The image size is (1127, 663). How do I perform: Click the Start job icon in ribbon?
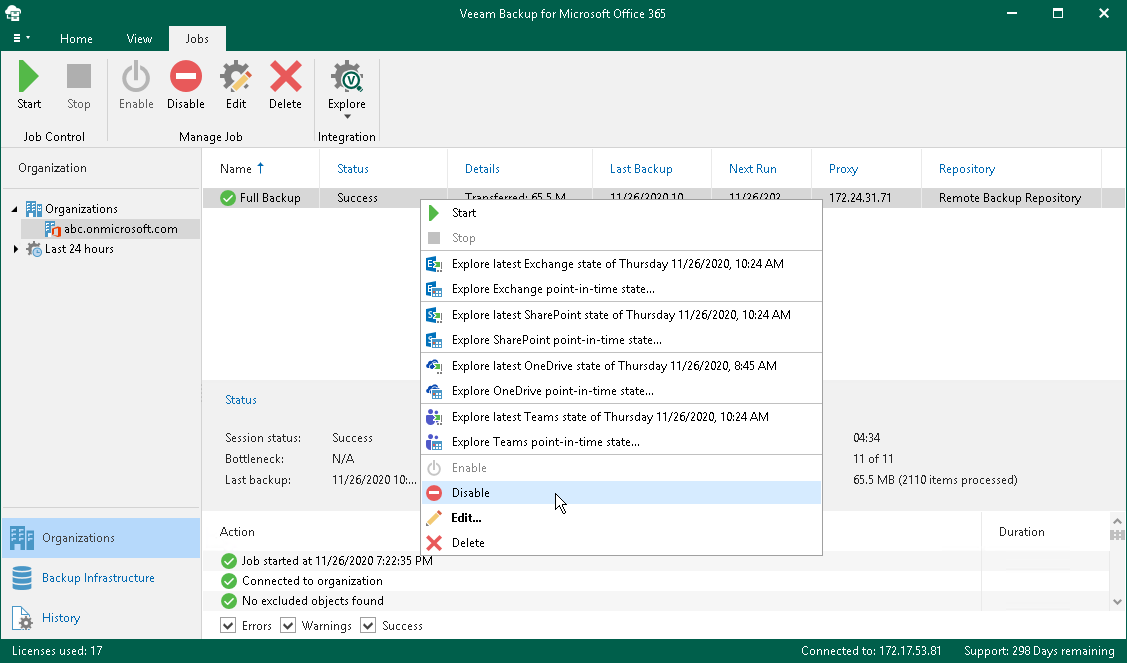pos(29,85)
